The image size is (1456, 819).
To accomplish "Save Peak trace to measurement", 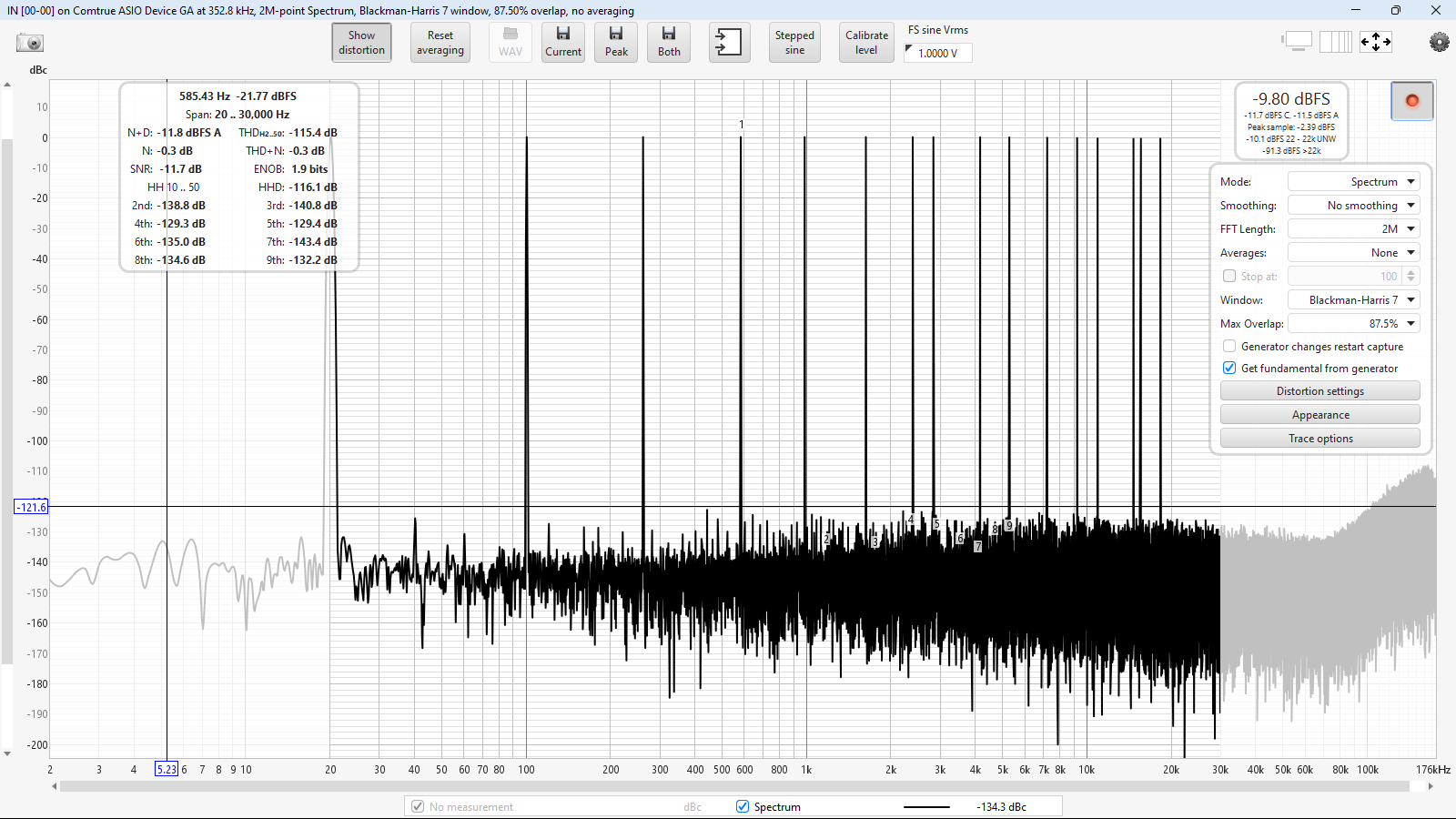I will pos(616,43).
